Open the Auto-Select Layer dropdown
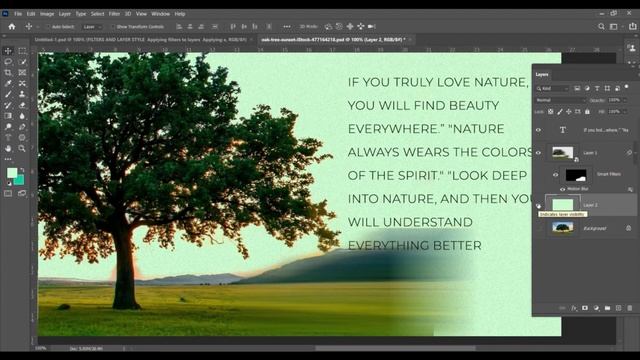Screen dimensions: 640x360 pos(92,27)
